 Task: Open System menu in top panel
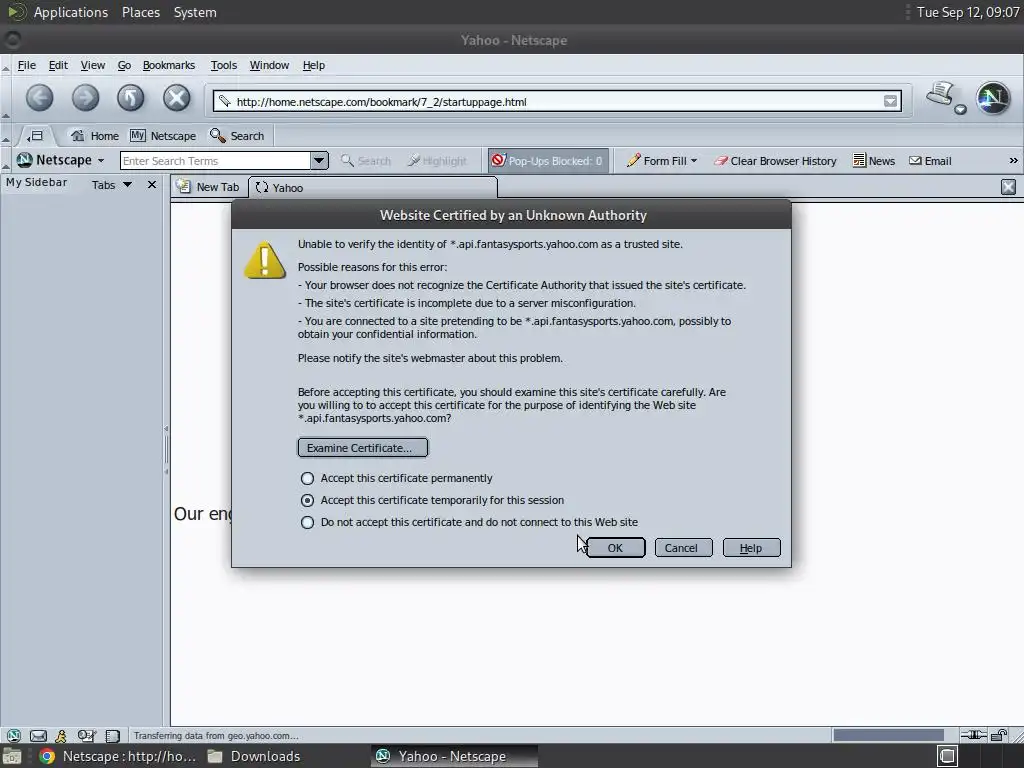[195, 12]
